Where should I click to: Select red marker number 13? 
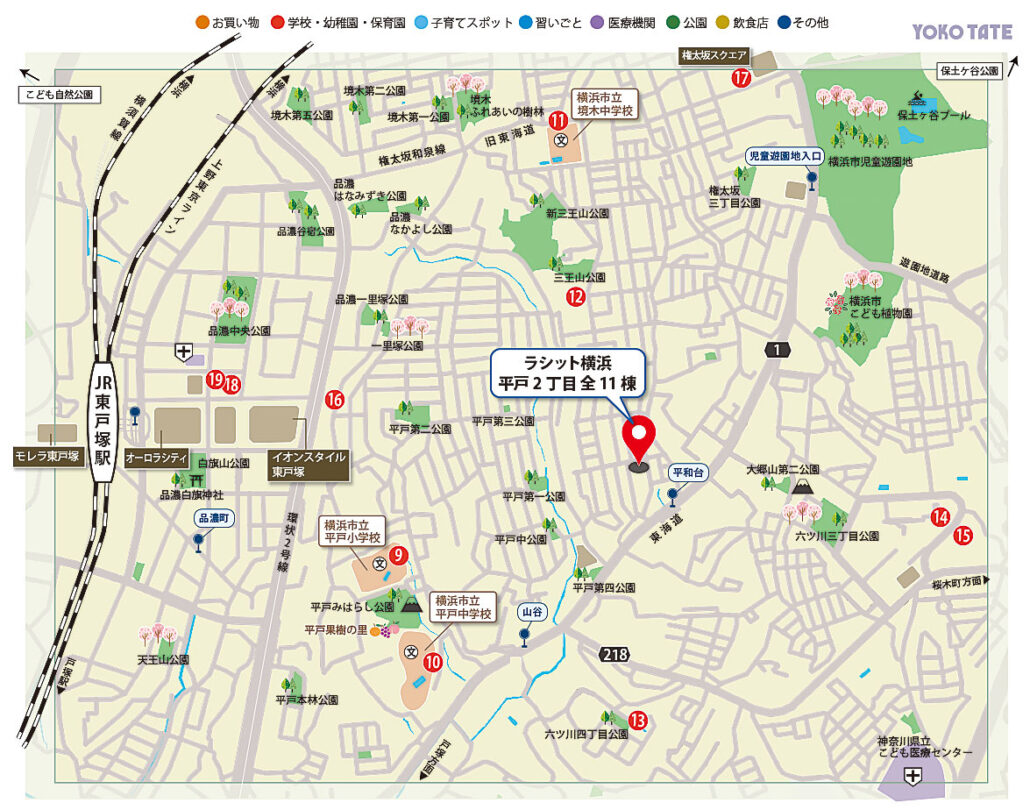[x=638, y=719]
